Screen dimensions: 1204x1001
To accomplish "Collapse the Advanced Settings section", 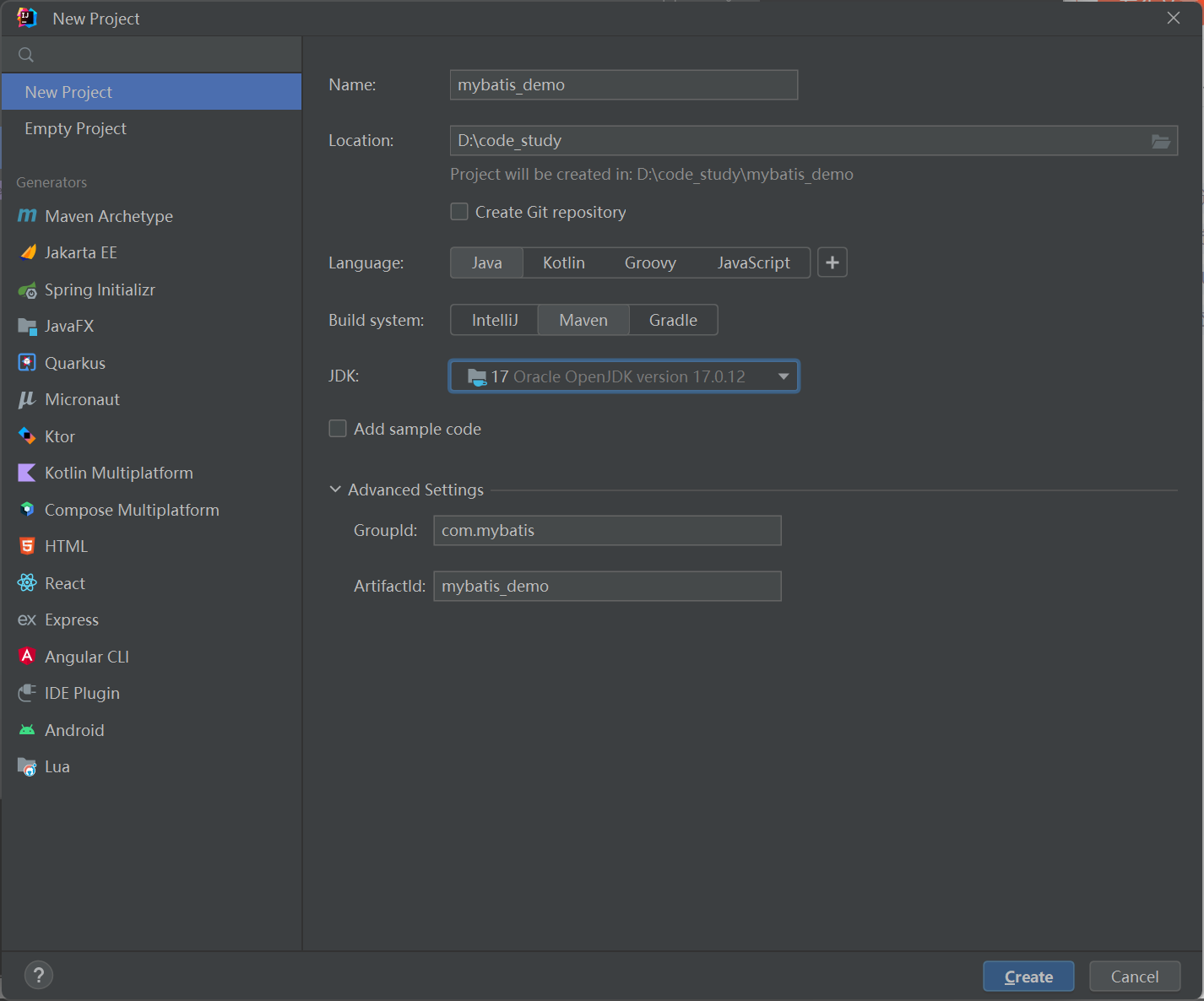I will click(x=335, y=490).
